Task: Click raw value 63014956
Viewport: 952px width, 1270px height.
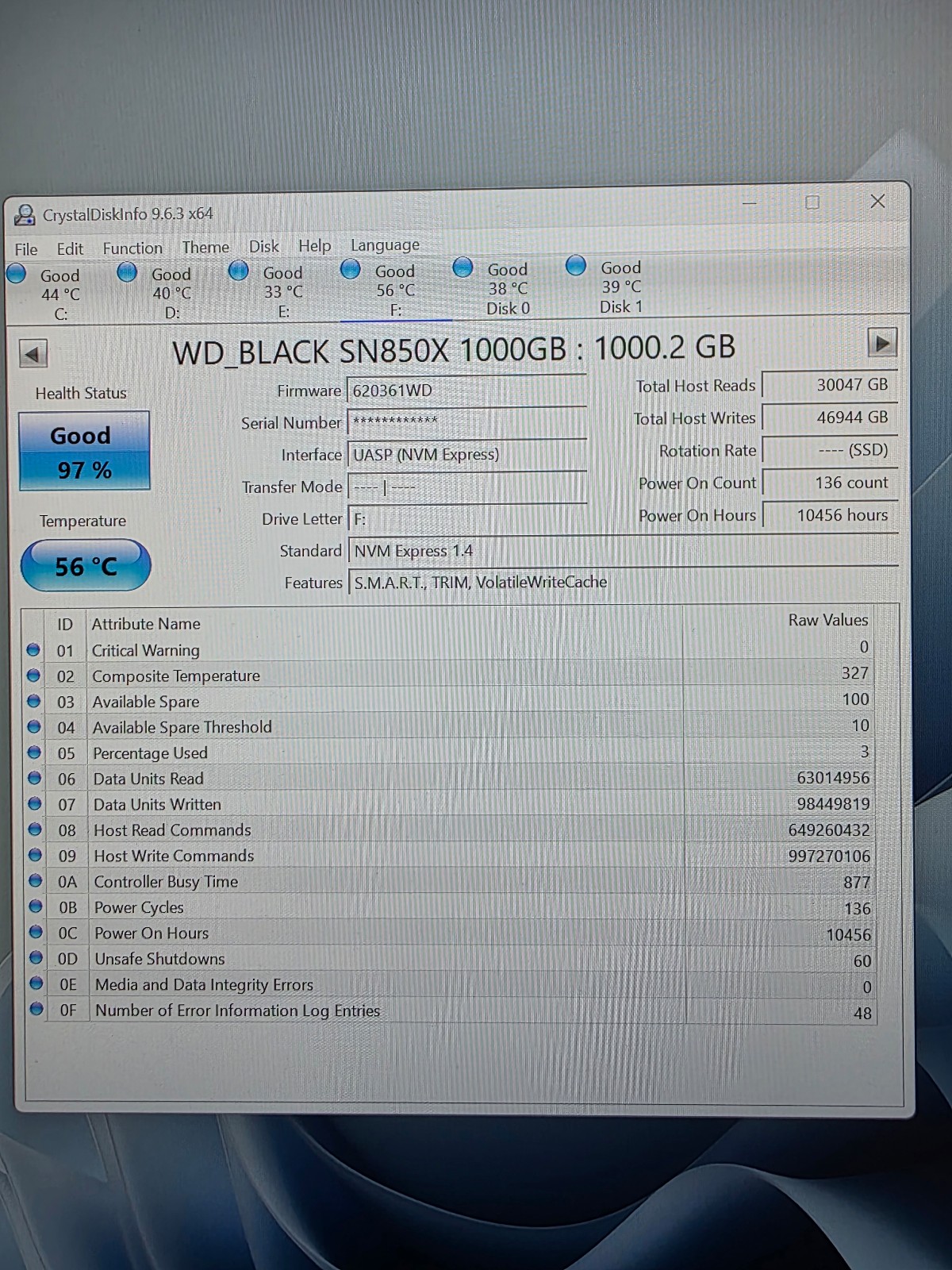Action: tap(833, 778)
